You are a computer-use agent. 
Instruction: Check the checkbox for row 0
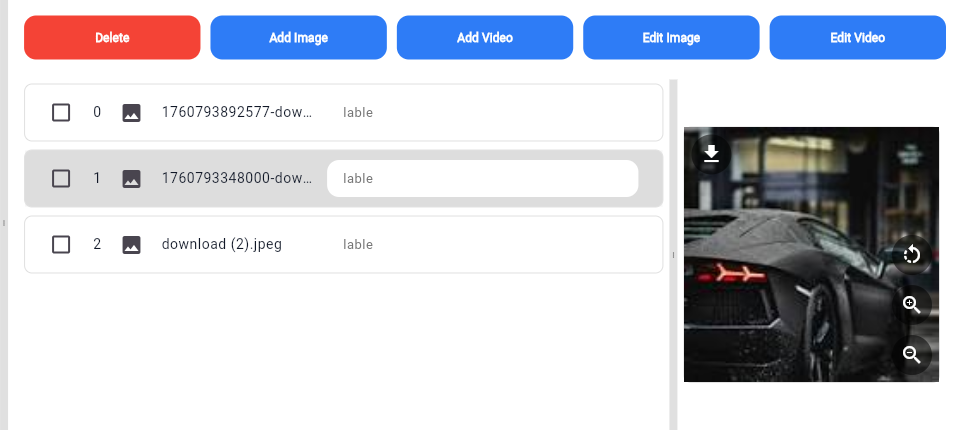click(61, 113)
